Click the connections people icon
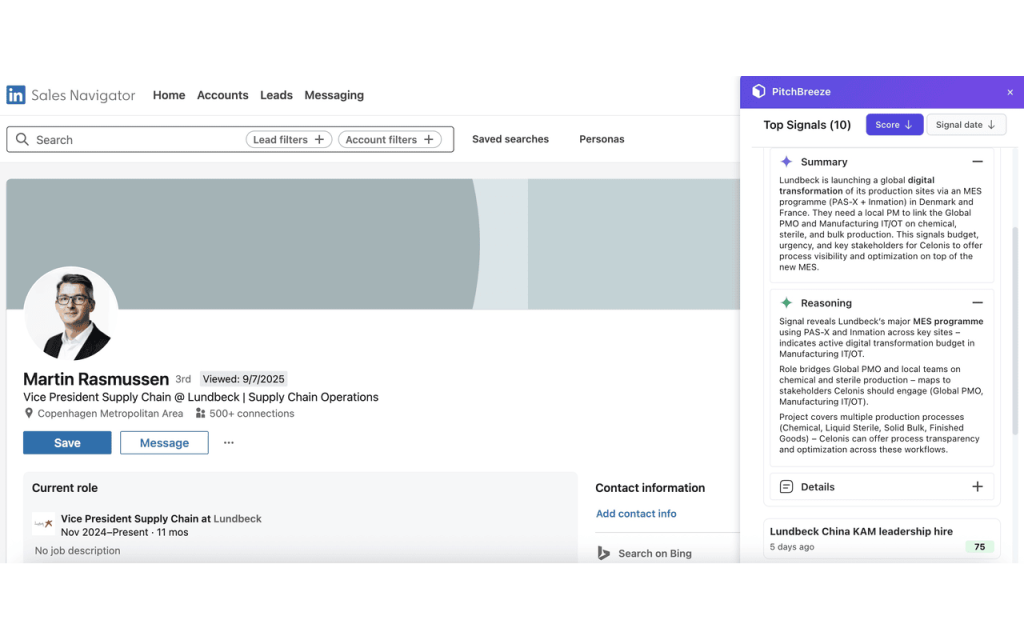 [200, 413]
